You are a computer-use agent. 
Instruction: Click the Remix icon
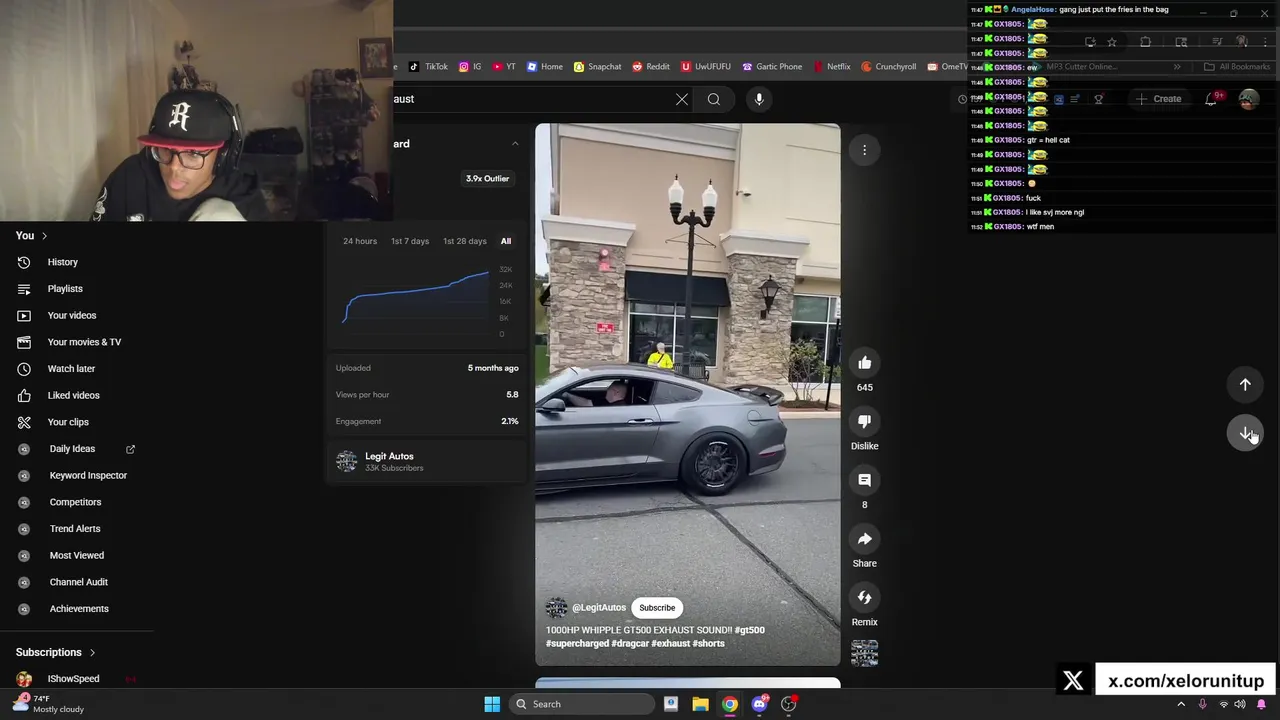[x=864, y=597]
